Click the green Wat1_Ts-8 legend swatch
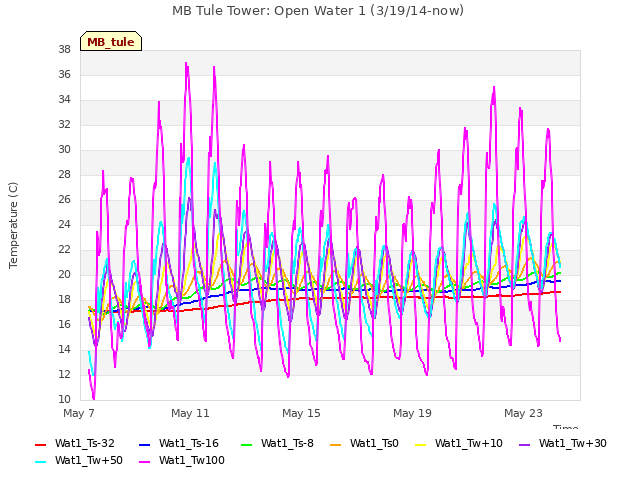The height and width of the screenshot is (480, 640). pyautogui.click(x=247, y=445)
